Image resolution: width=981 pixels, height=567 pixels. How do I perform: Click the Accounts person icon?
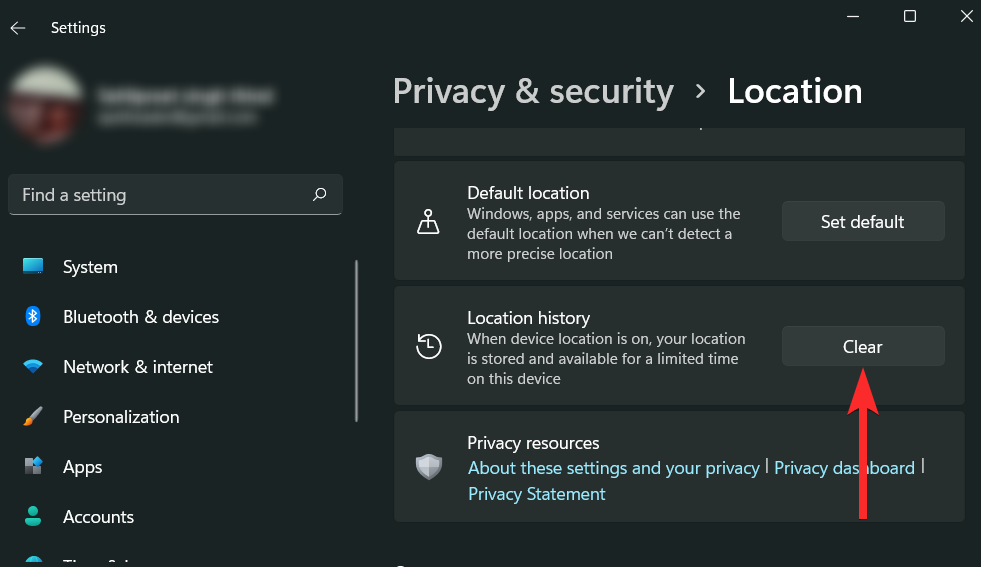[33, 517]
